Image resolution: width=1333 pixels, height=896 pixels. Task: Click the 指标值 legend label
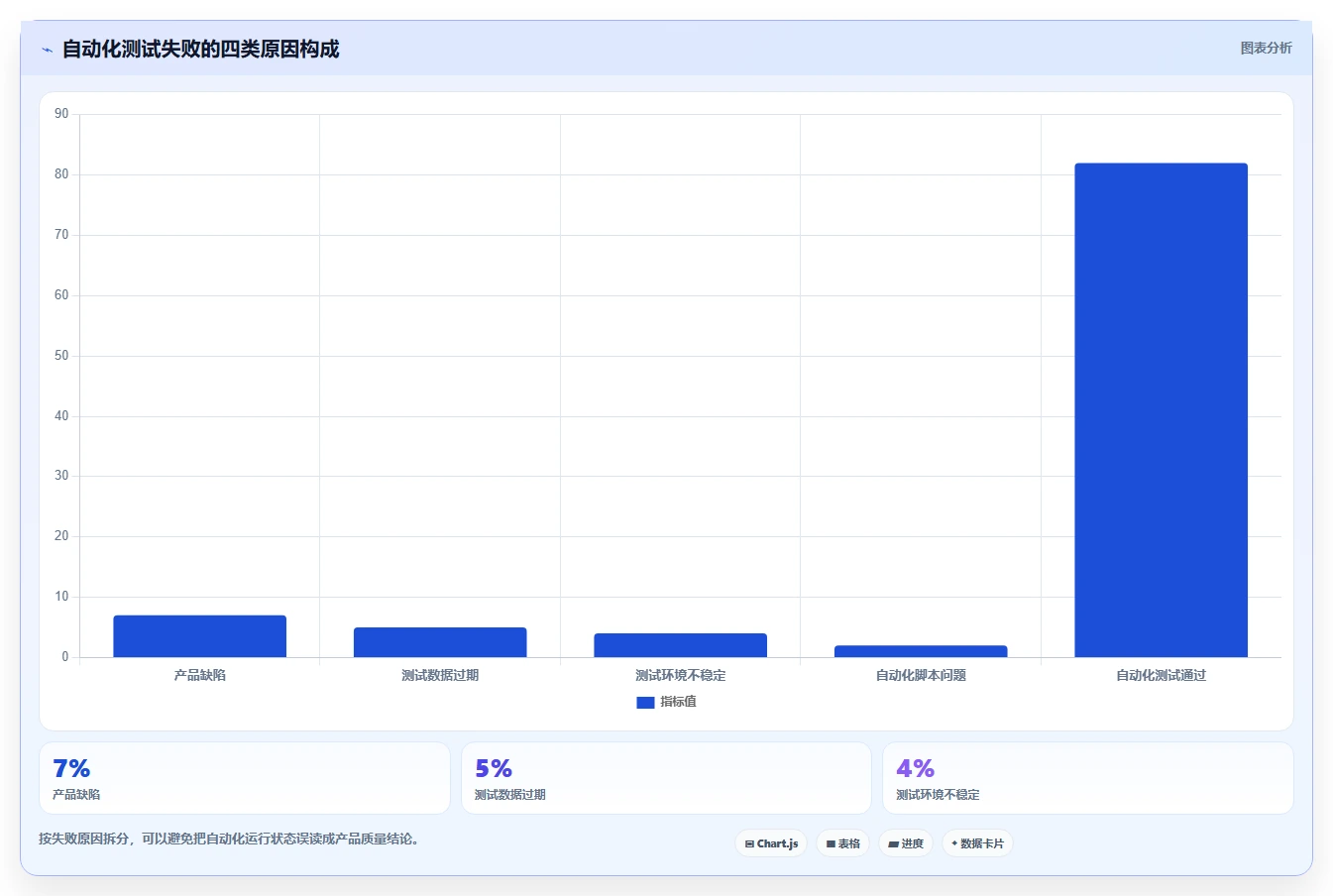tap(679, 702)
